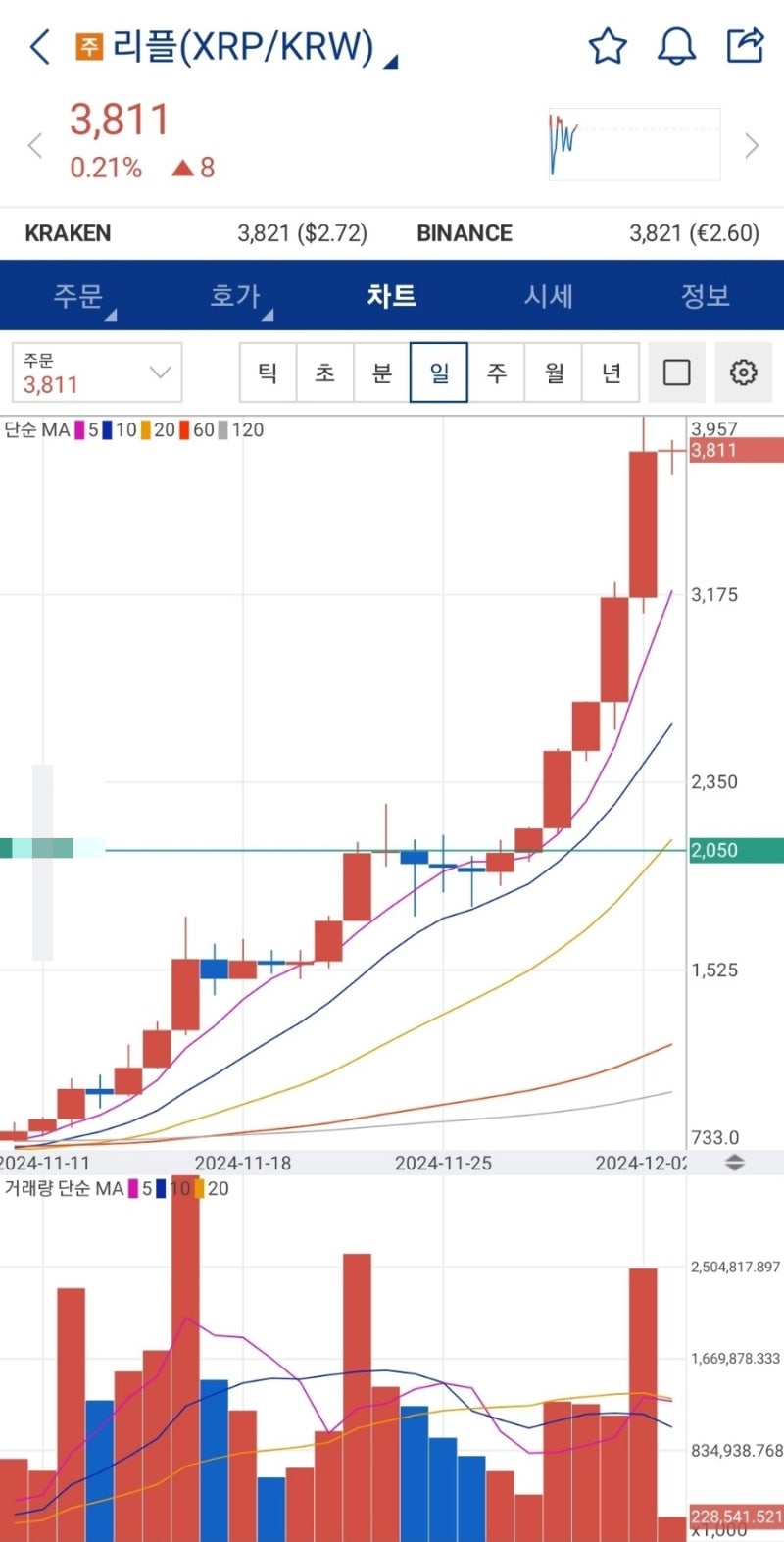Tap the BINANCE exchange label

(465, 233)
